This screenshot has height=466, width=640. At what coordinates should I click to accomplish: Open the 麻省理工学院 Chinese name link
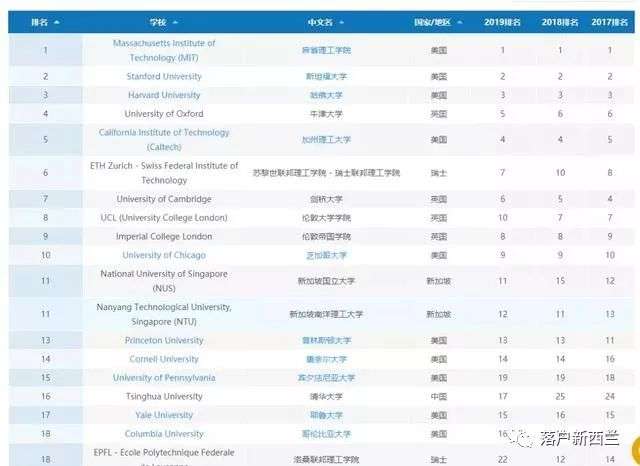(x=326, y=50)
